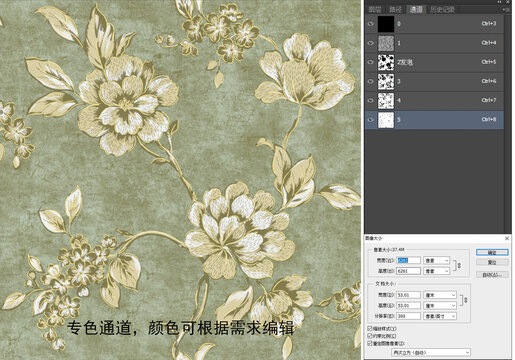Click the pixel dimensions constrain-link chain icon

point(459,266)
